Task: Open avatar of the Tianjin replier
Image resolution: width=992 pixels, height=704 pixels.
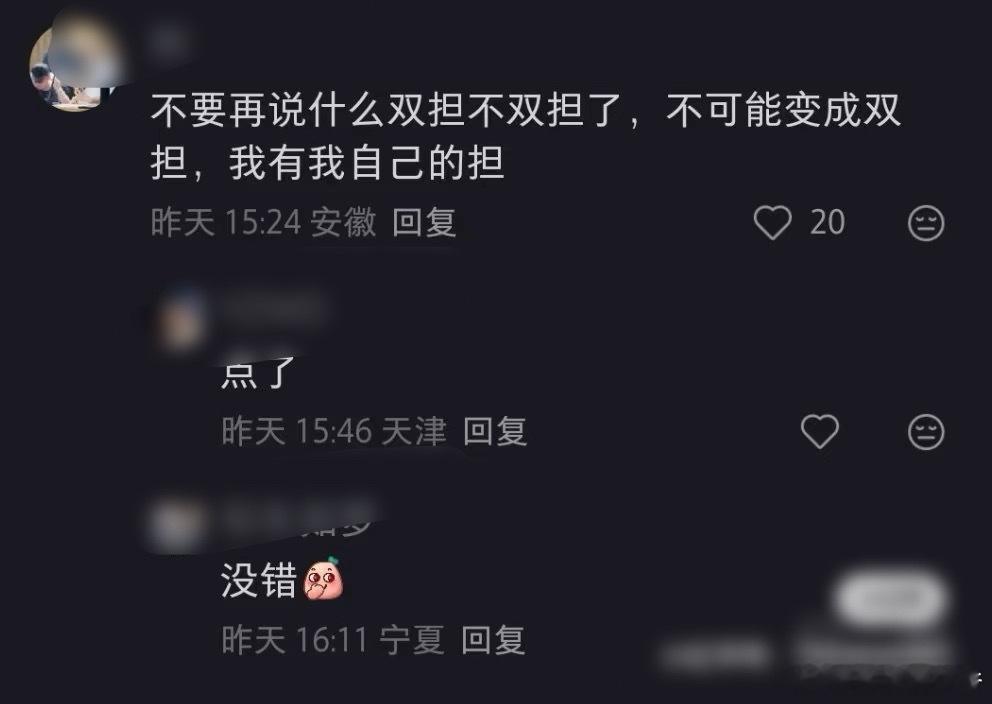Action: [x=182, y=321]
